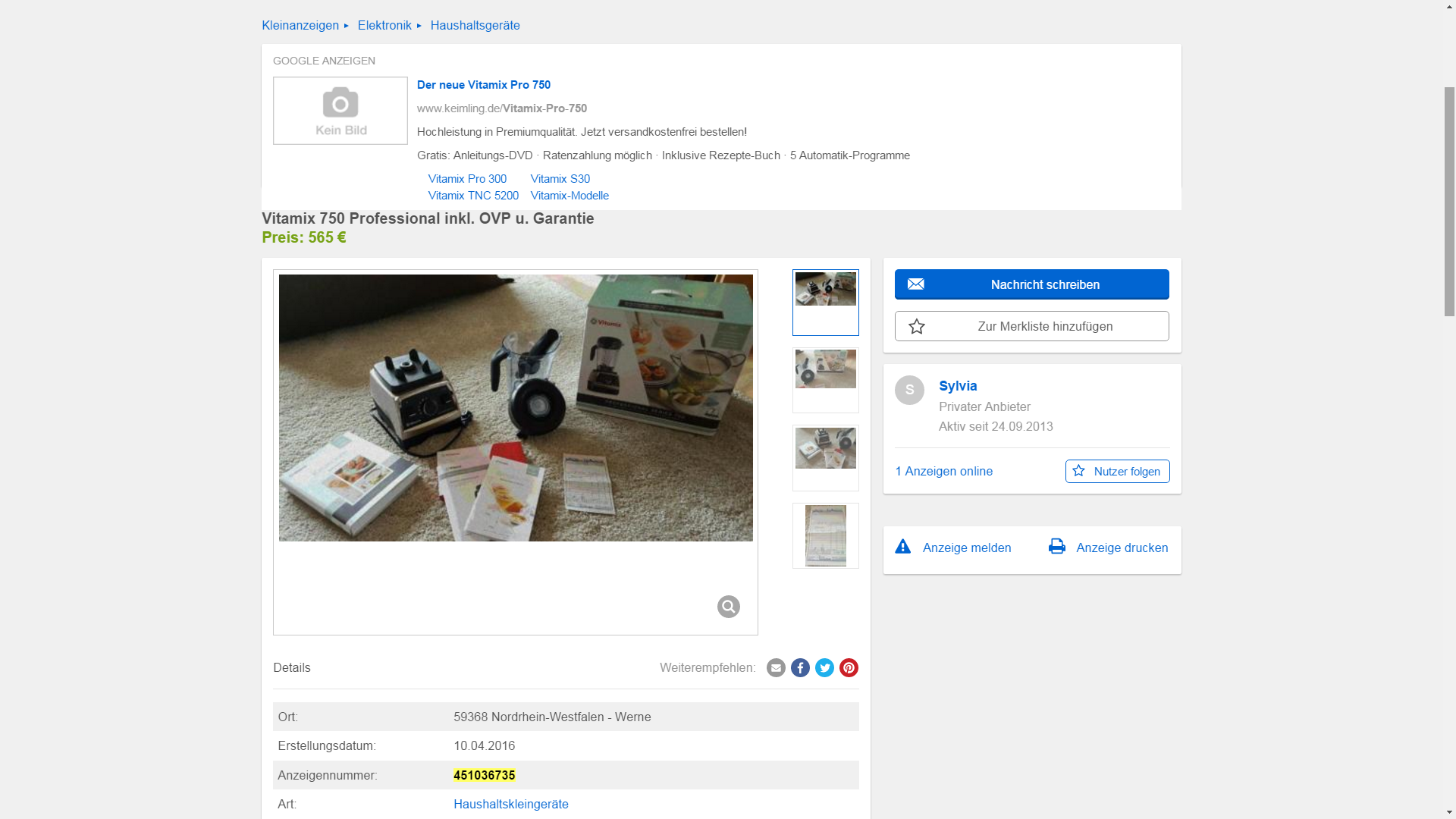Click the Erstellungsdatum label
This screenshot has height=819, width=1456.
327,745
